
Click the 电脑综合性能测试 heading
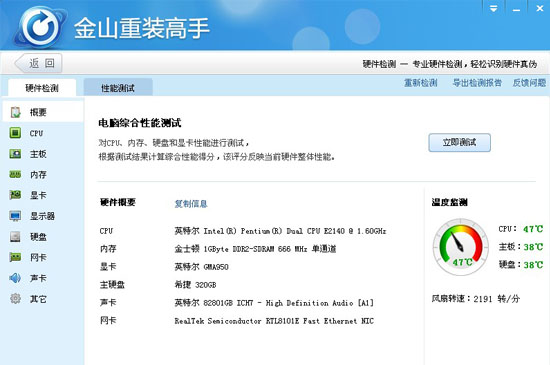(140, 123)
